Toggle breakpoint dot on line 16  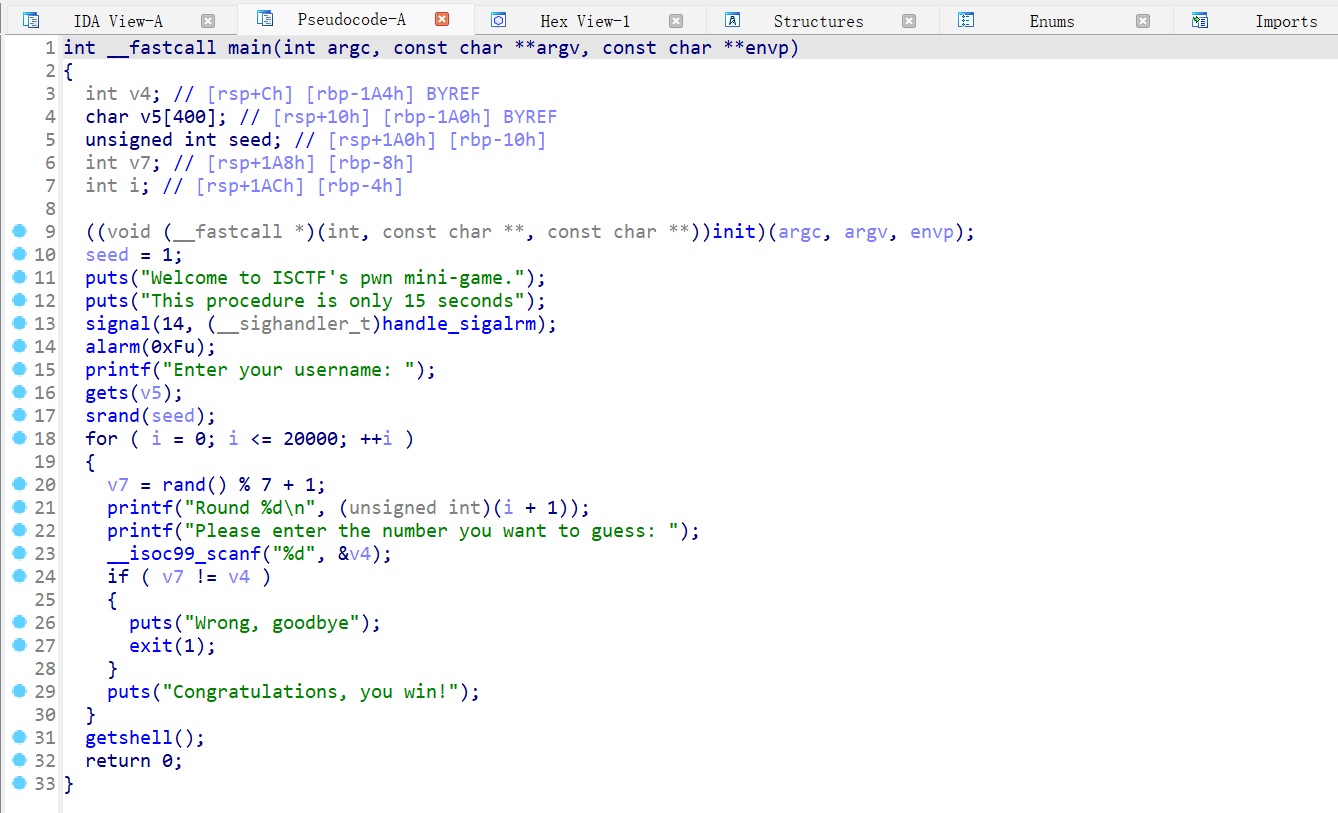click(x=18, y=393)
